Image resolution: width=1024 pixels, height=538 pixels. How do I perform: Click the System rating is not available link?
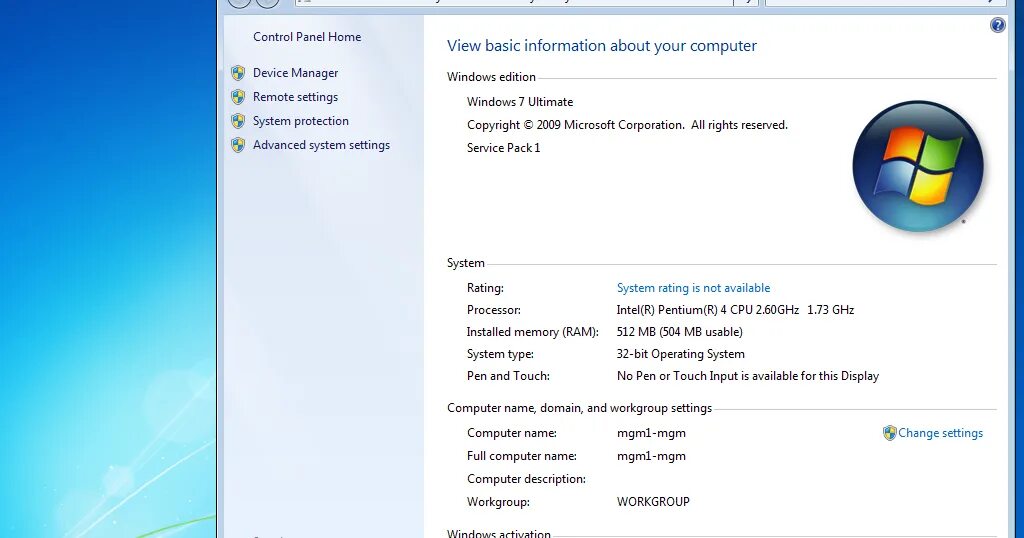point(693,288)
